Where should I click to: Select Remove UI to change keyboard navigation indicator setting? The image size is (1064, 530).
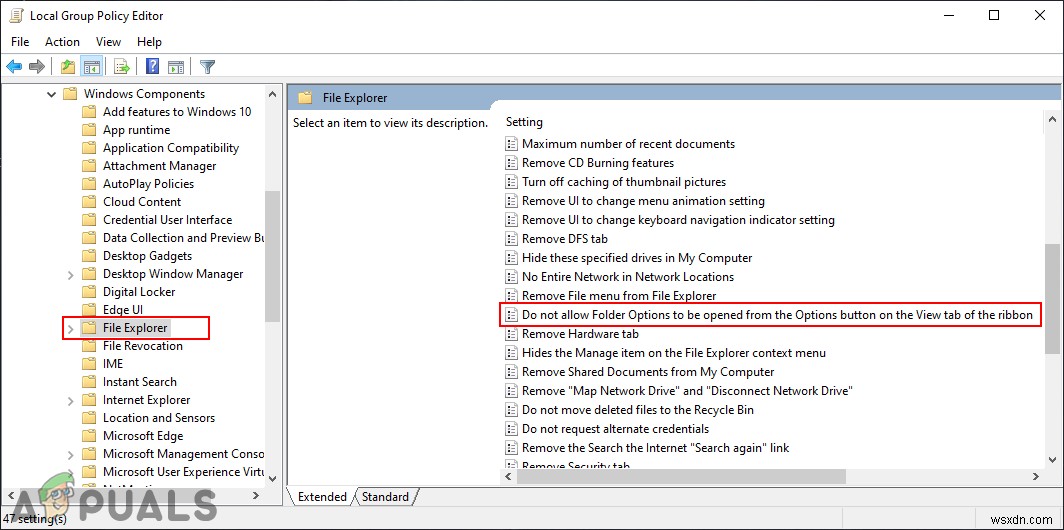point(678,220)
